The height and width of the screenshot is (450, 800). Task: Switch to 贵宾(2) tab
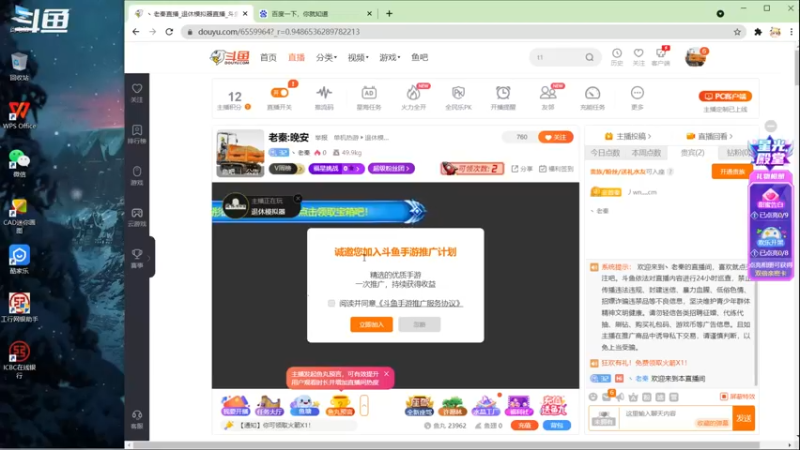[x=692, y=153]
